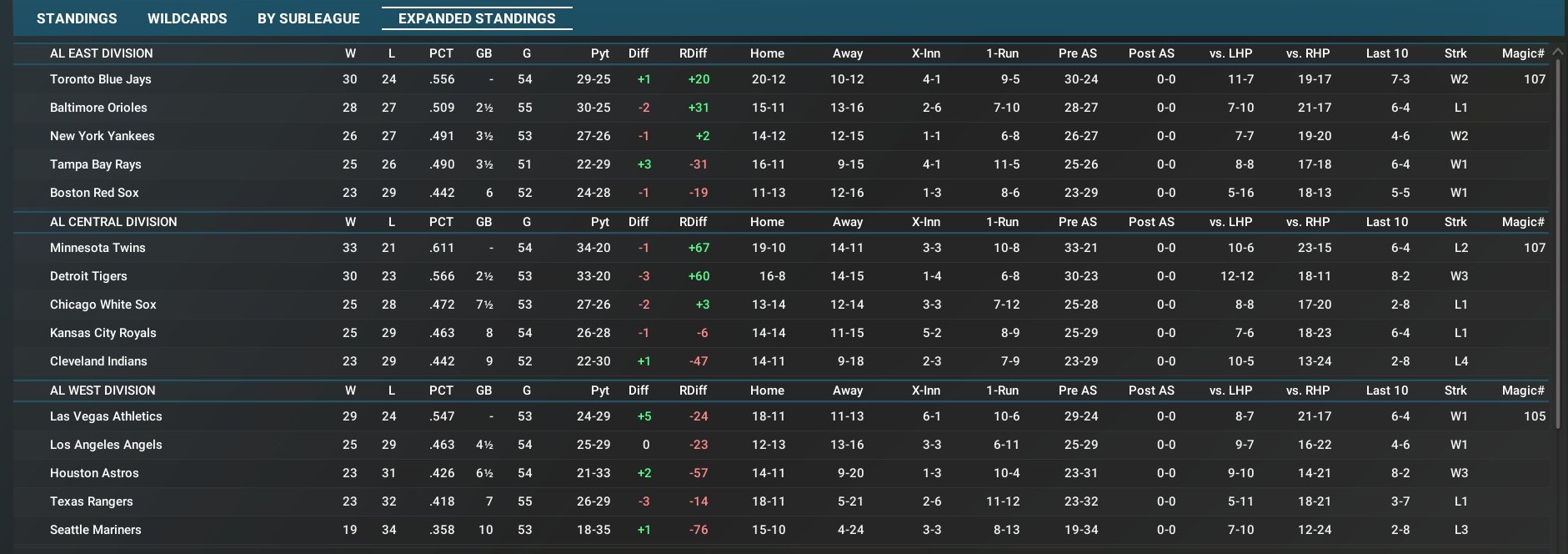Viewport: 1568px width, 554px height.
Task: Click AL Central Pyt column header
Action: click(x=599, y=222)
